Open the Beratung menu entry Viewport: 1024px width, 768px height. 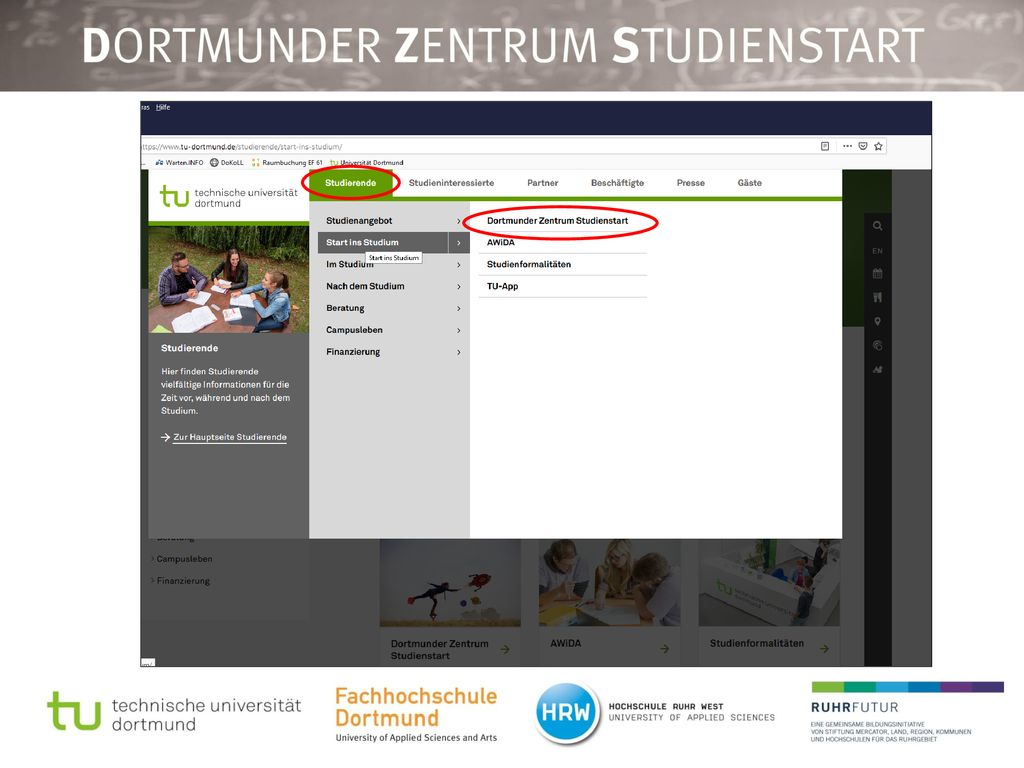345,308
